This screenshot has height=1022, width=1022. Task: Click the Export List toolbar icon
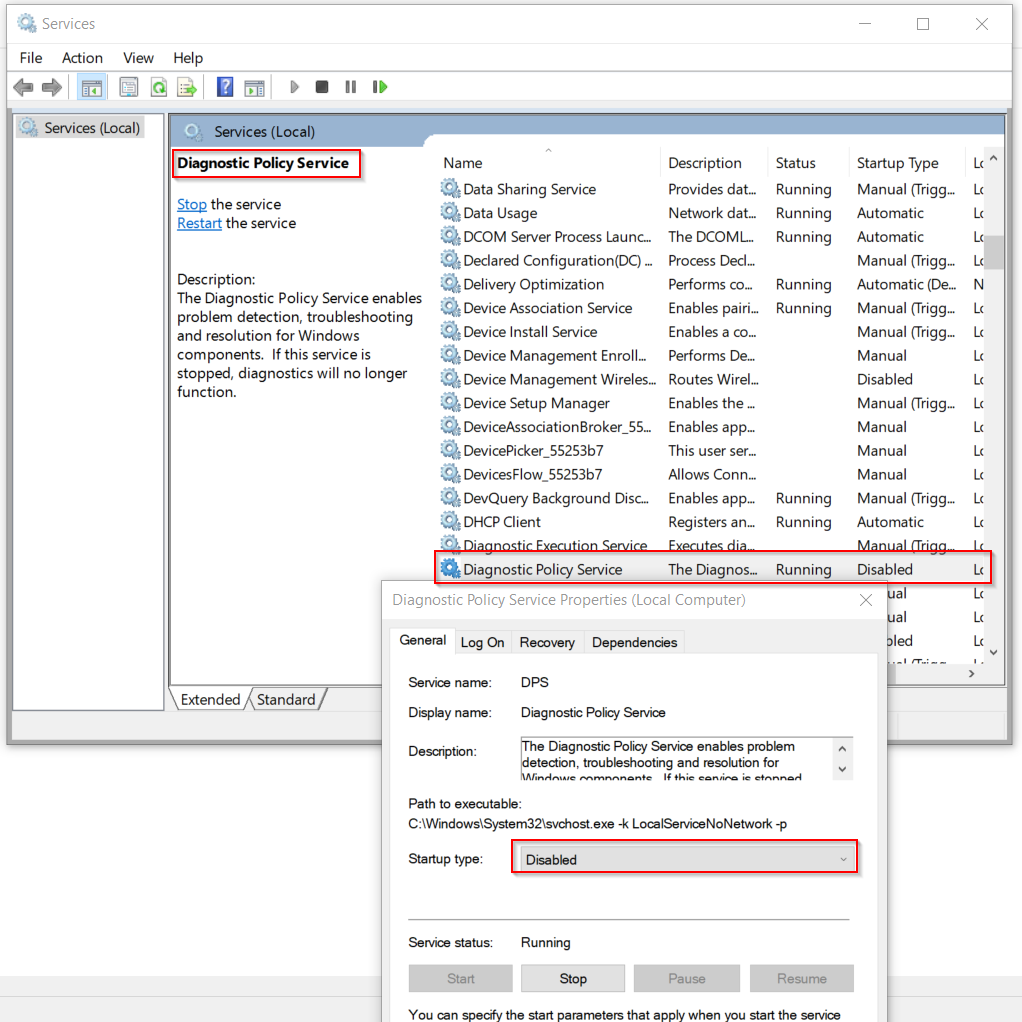tap(187, 88)
